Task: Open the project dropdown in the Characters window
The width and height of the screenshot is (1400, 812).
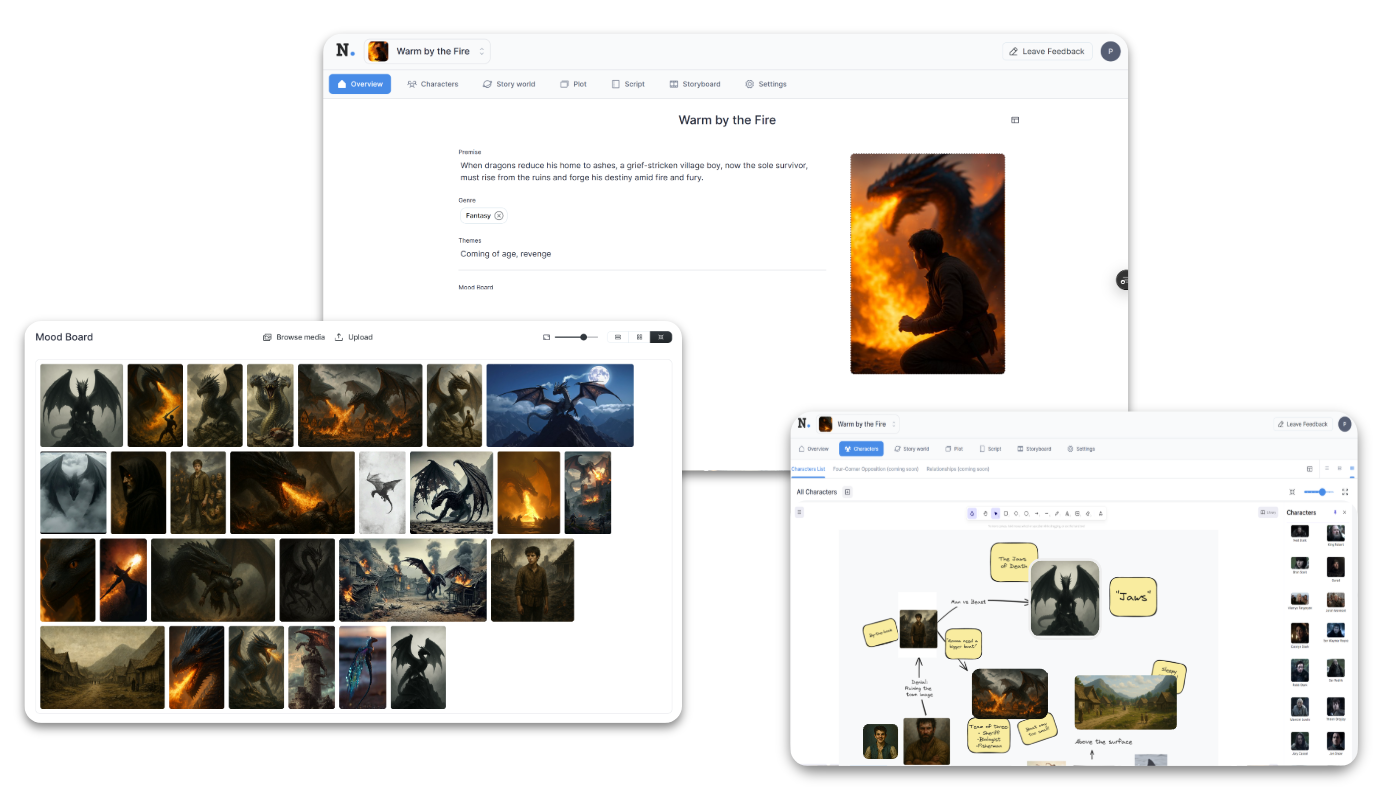Action: (x=858, y=424)
